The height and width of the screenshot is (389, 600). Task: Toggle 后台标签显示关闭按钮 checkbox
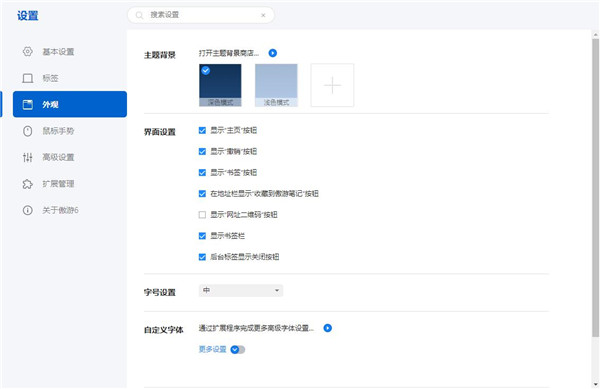(x=202, y=257)
